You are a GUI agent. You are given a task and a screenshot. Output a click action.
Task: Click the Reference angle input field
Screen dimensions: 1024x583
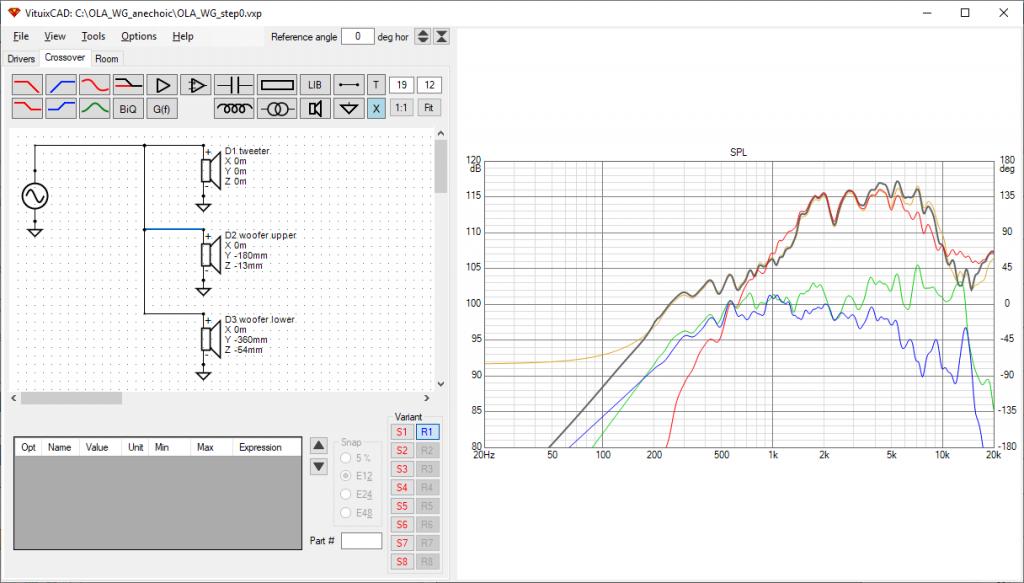click(357, 37)
